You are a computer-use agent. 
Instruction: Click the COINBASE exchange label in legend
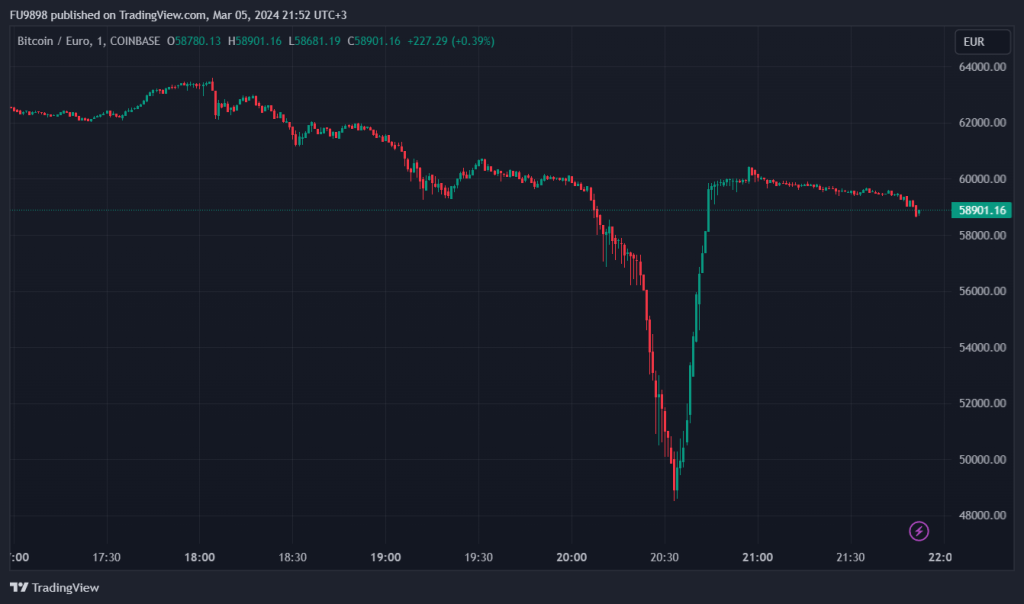(x=134, y=41)
